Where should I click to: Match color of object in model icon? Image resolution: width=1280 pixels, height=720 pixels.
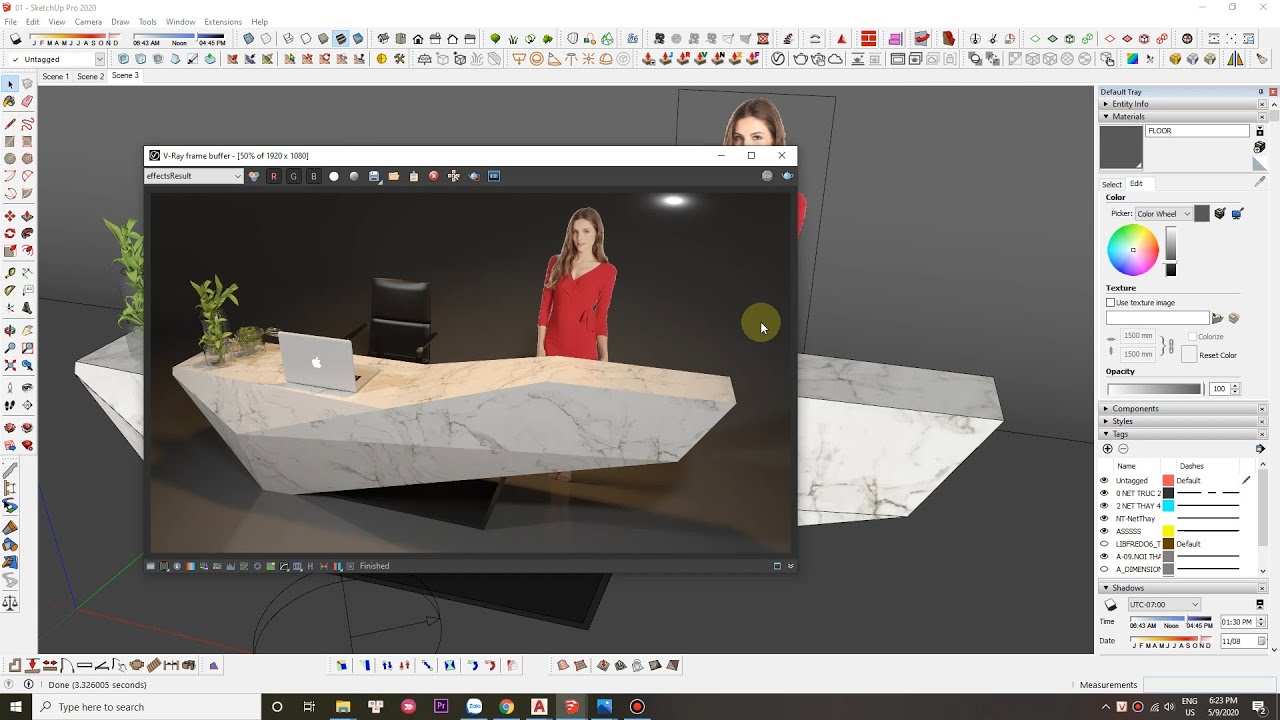tap(1220, 213)
